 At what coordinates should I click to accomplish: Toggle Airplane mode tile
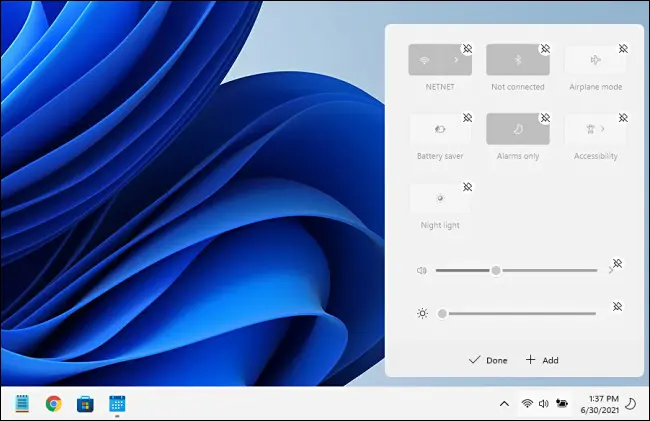click(595, 60)
